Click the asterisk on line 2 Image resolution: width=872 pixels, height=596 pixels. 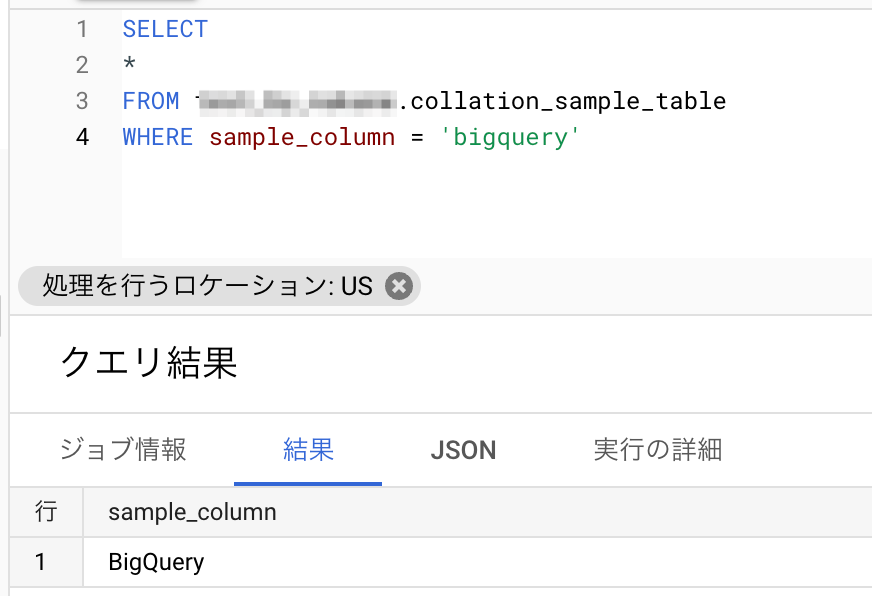pos(129,66)
